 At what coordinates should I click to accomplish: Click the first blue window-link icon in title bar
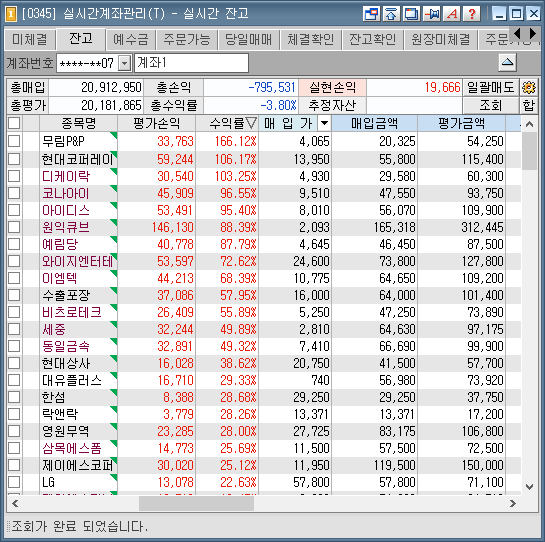371,14
